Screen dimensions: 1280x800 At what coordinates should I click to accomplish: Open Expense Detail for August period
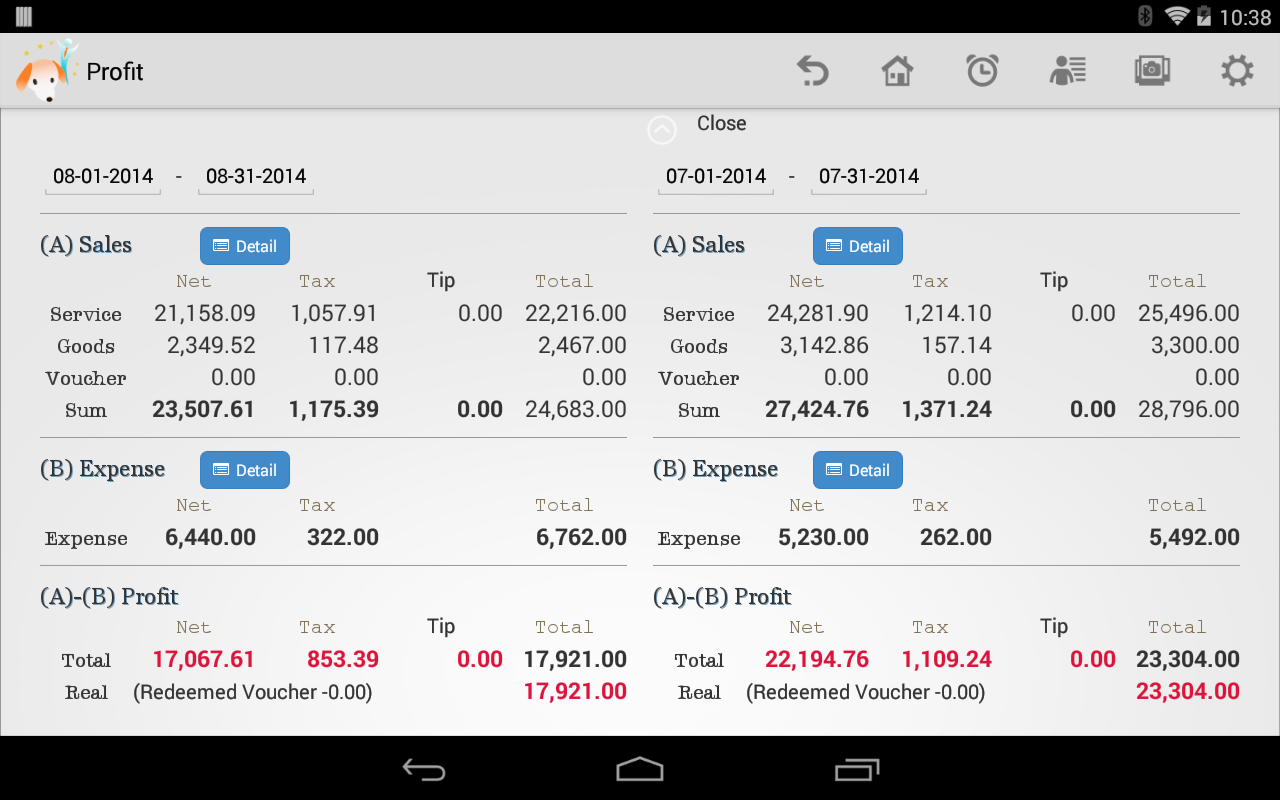[245, 470]
